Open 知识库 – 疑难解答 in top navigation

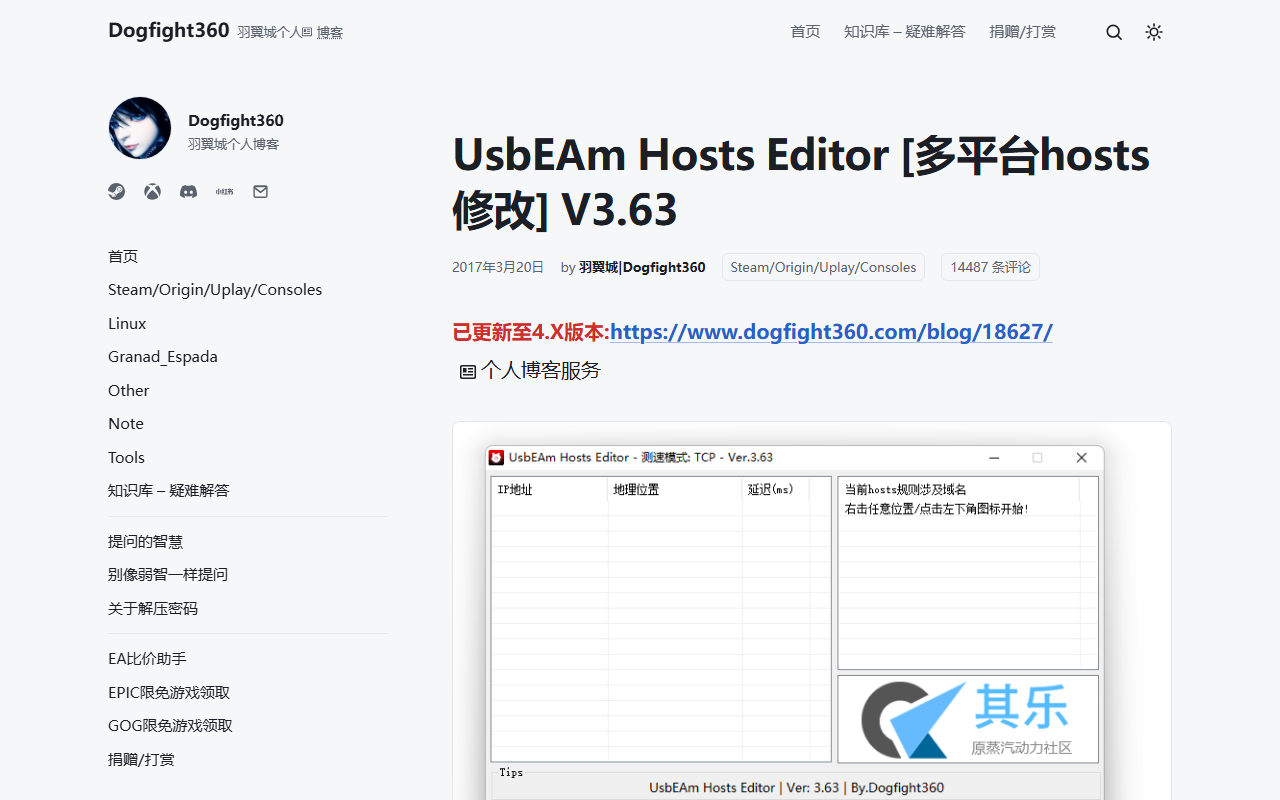905,32
